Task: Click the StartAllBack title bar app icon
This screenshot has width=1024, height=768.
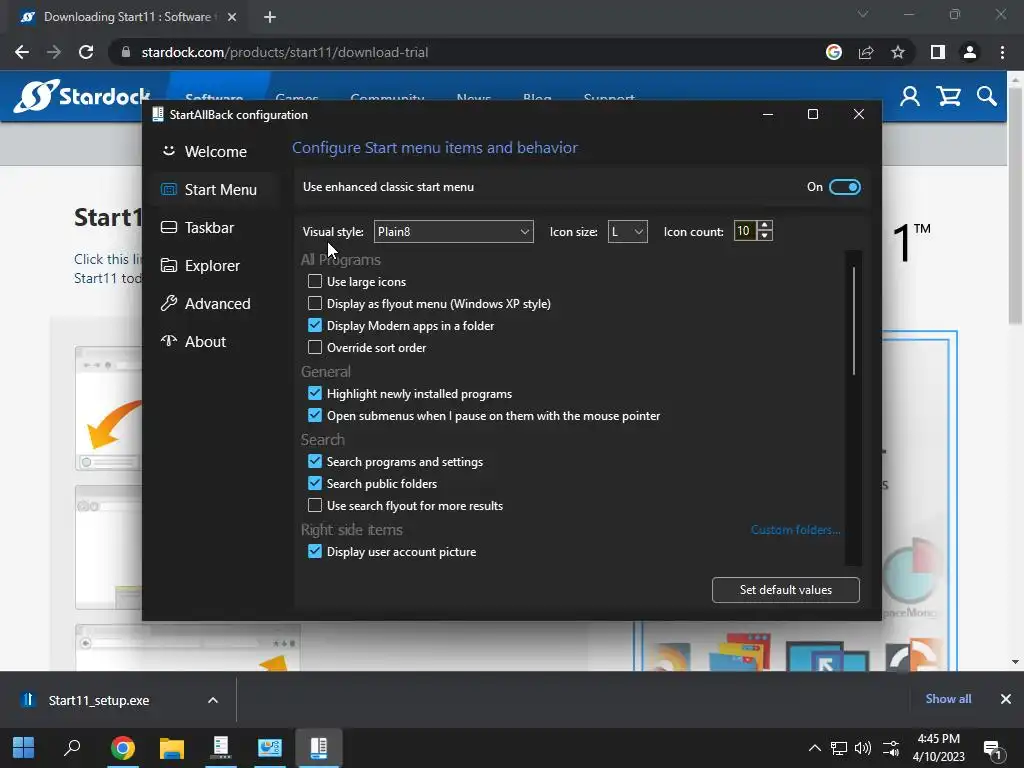Action: (x=157, y=114)
